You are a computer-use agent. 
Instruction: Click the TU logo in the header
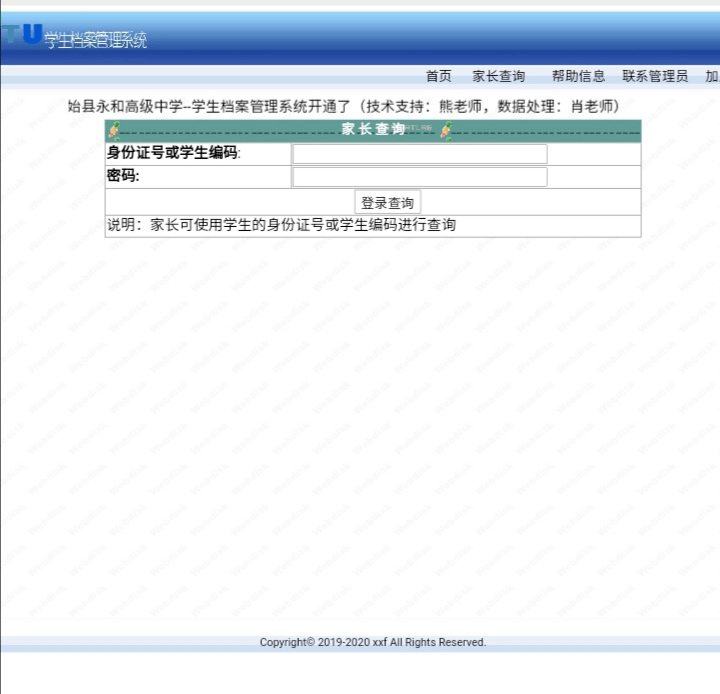tap(22, 35)
